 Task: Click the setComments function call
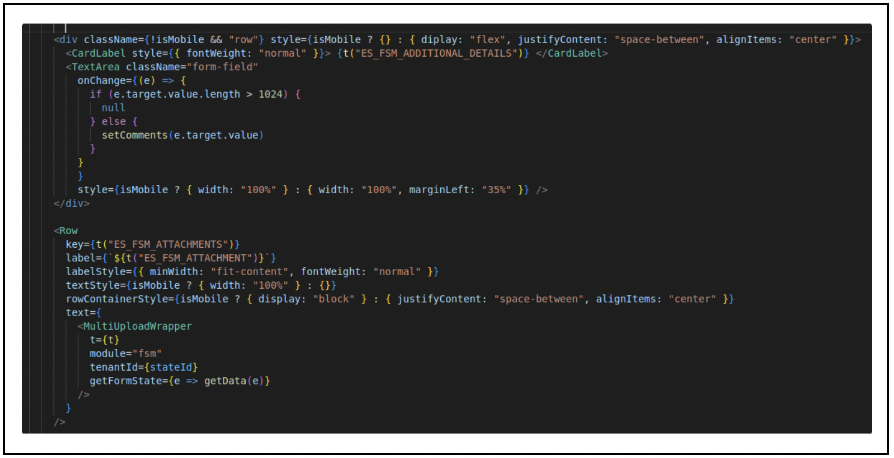(x=182, y=135)
